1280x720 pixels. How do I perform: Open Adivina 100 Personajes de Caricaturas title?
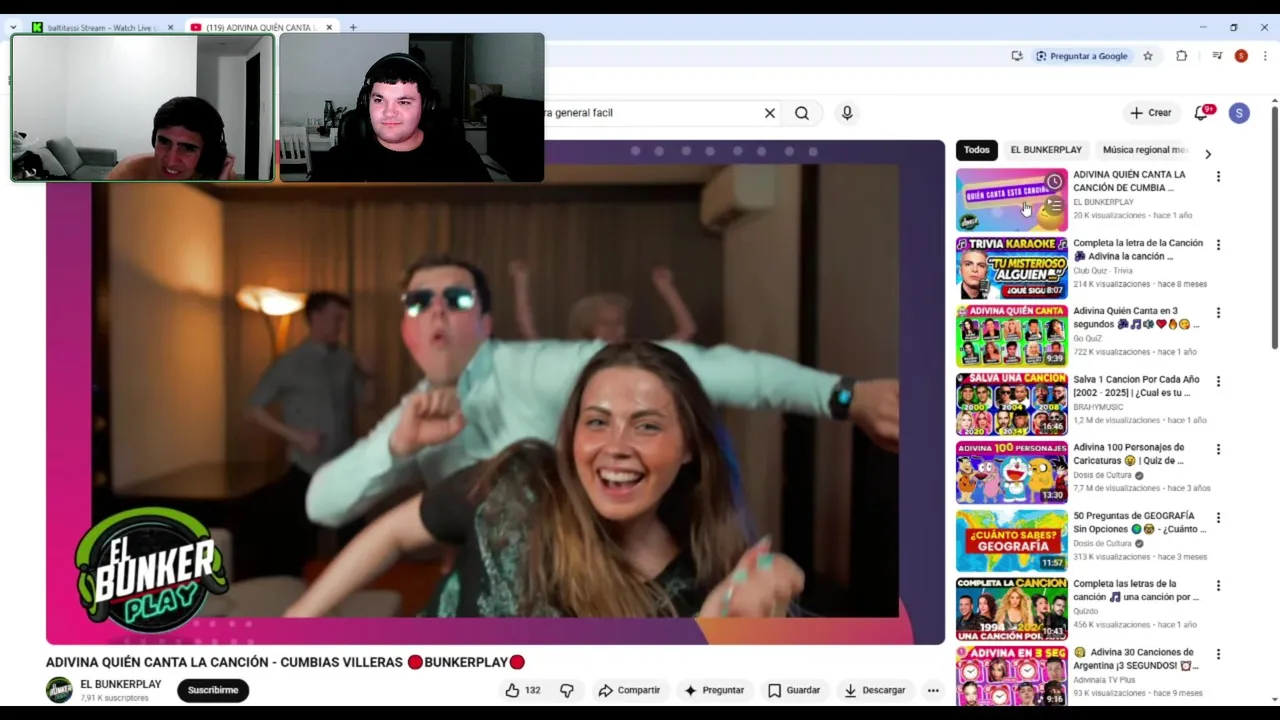click(1129, 454)
